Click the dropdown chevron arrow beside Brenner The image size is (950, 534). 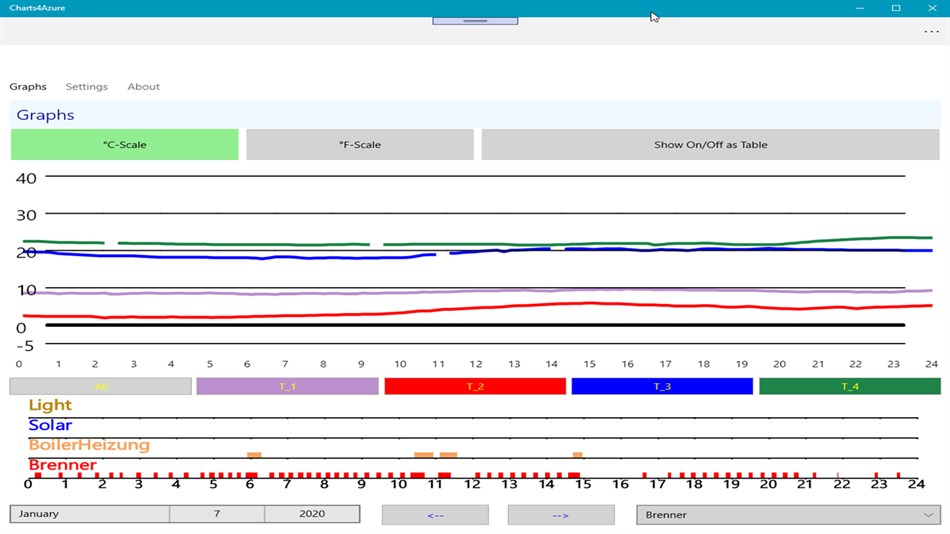tap(928, 515)
